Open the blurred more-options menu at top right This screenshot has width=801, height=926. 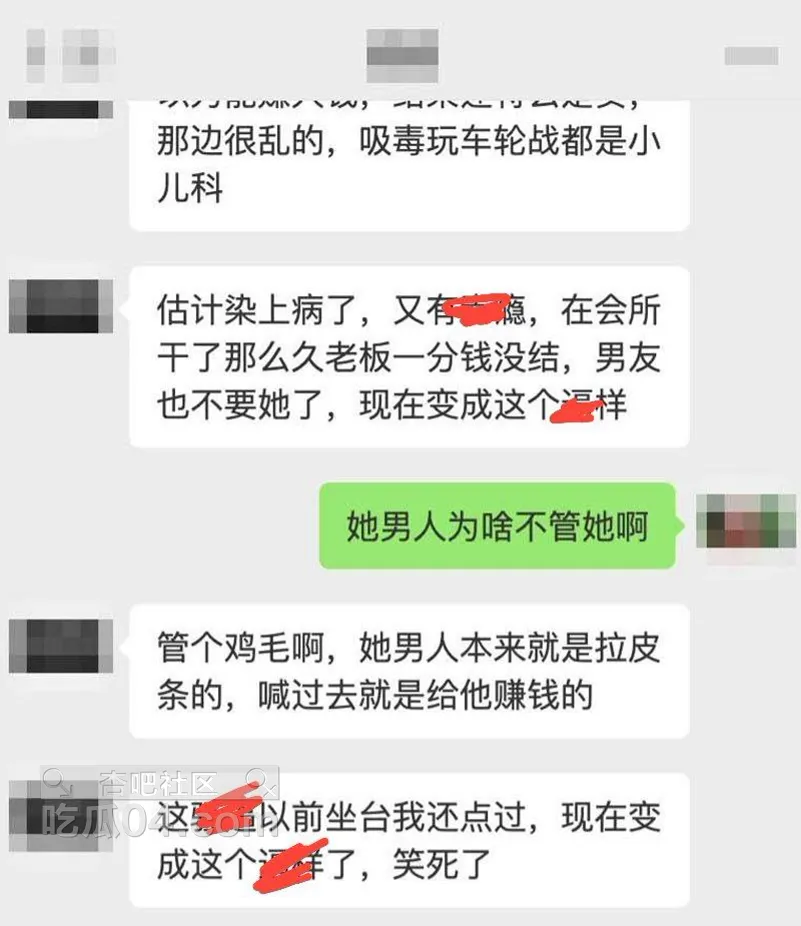751,56
